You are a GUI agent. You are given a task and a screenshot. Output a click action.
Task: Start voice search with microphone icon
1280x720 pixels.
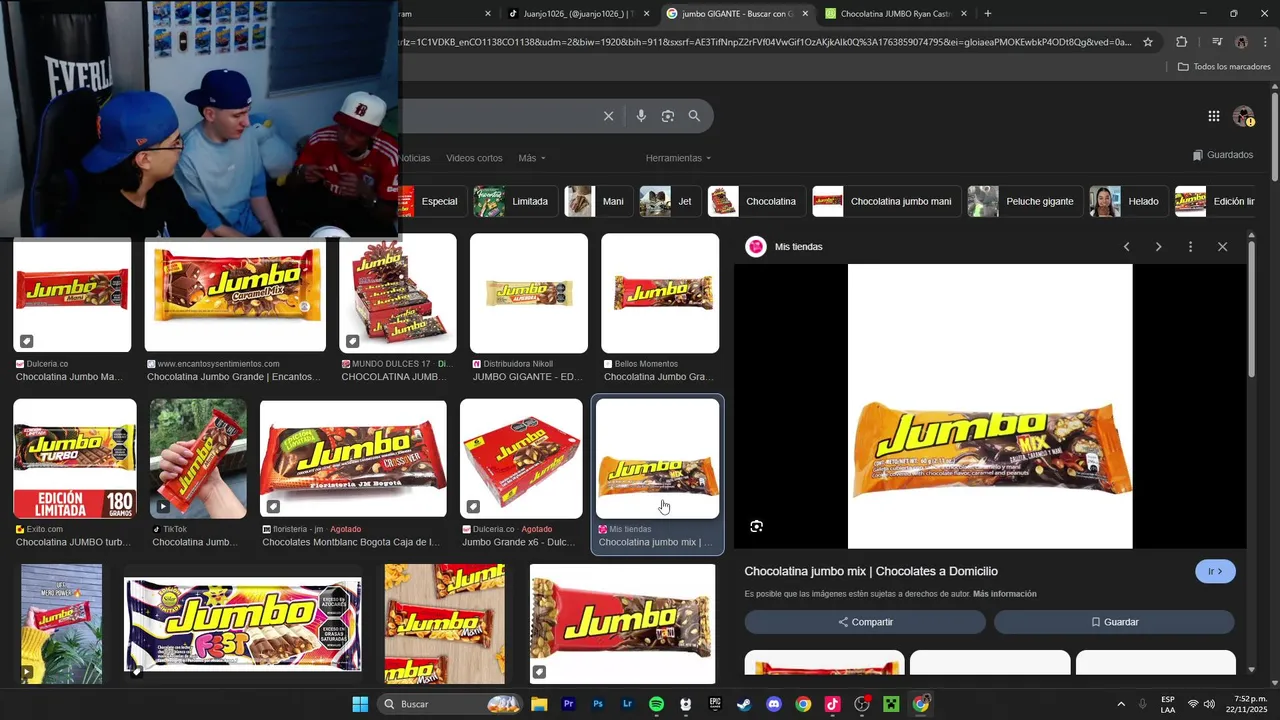pos(641,116)
